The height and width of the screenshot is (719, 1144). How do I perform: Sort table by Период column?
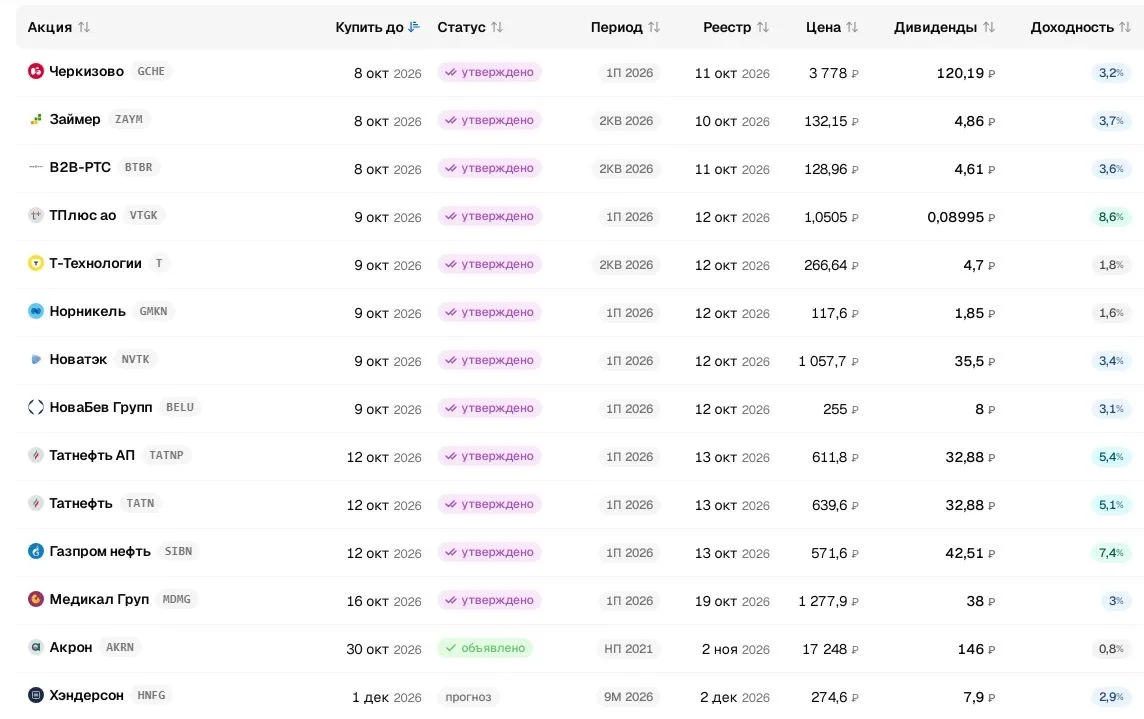[625, 27]
